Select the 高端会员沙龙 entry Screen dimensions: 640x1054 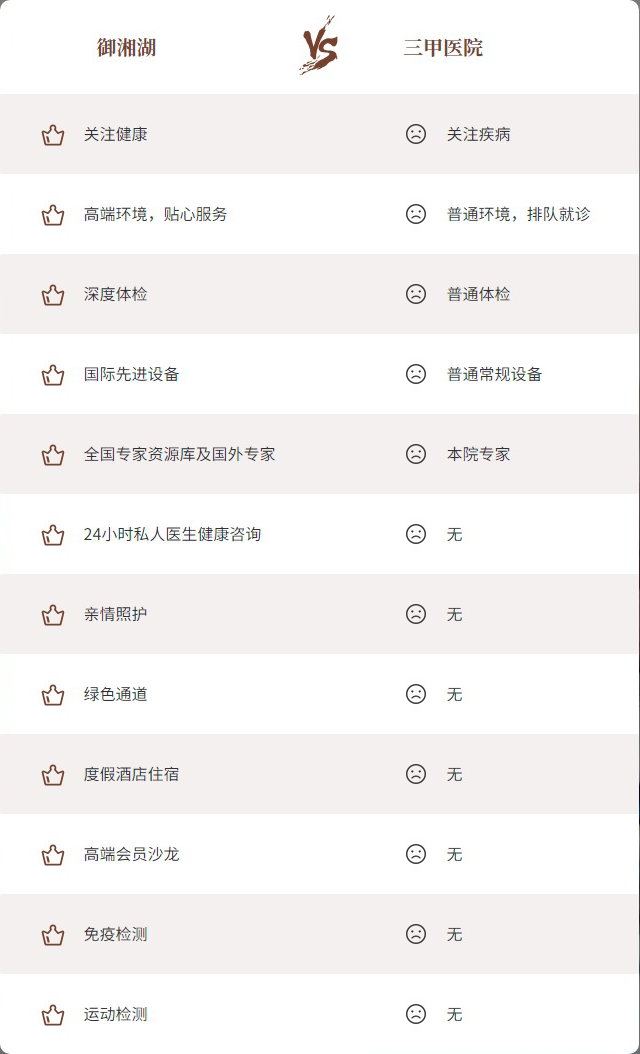click(x=131, y=854)
